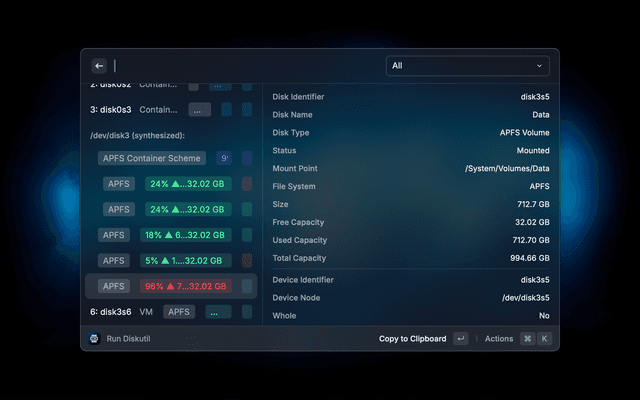Click the K key icon
Image resolution: width=640 pixels, height=400 pixels.
pyautogui.click(x=544, y=339)
